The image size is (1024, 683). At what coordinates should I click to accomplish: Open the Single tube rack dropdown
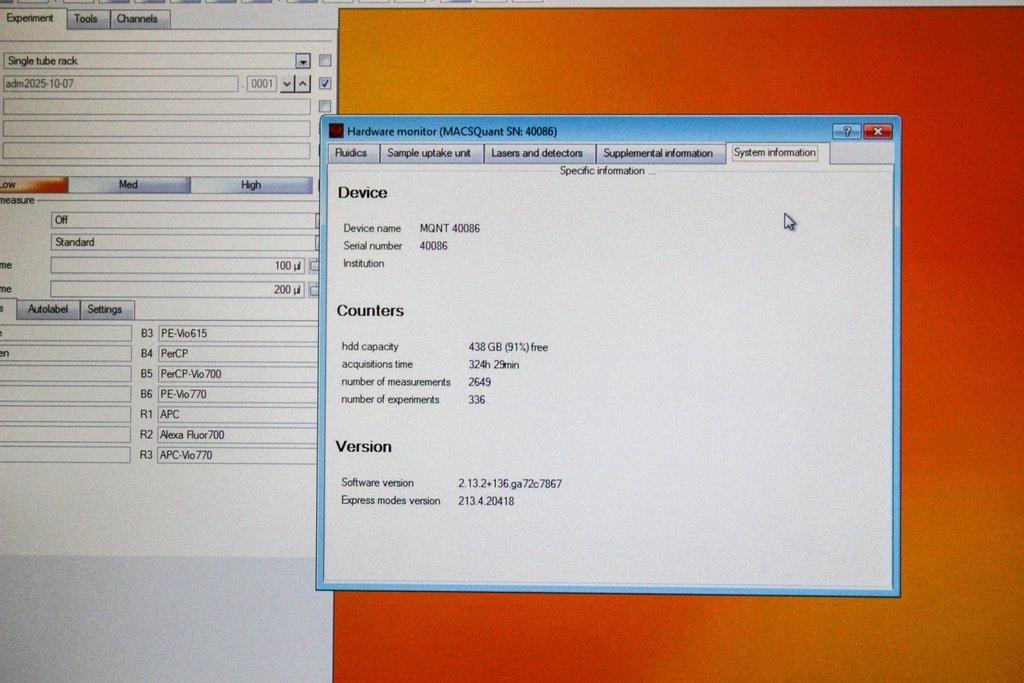(302, 60)
